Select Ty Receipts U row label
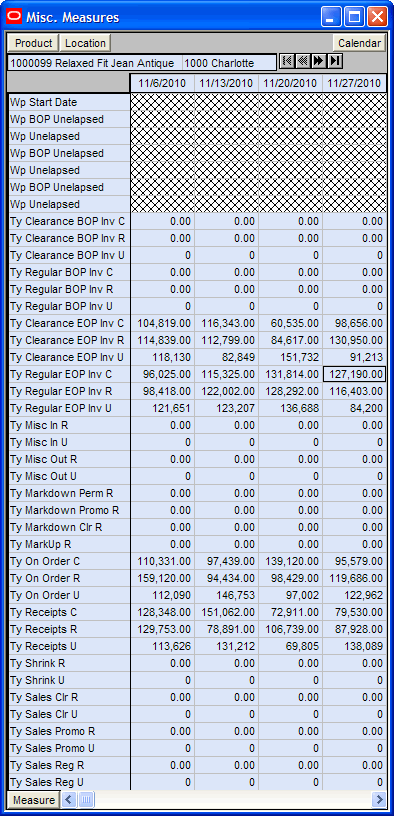Image resolution: width=394 pixels, height=816 pixels. (69, 646)
